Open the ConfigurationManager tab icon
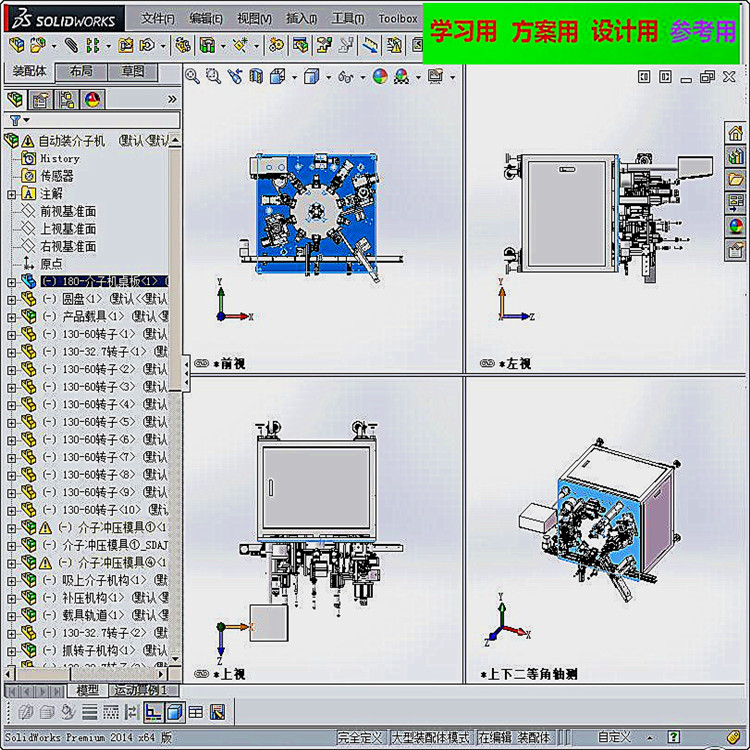The height and width of the screenshot is (750, 750). pyautogui.click(x=66, y=100)
